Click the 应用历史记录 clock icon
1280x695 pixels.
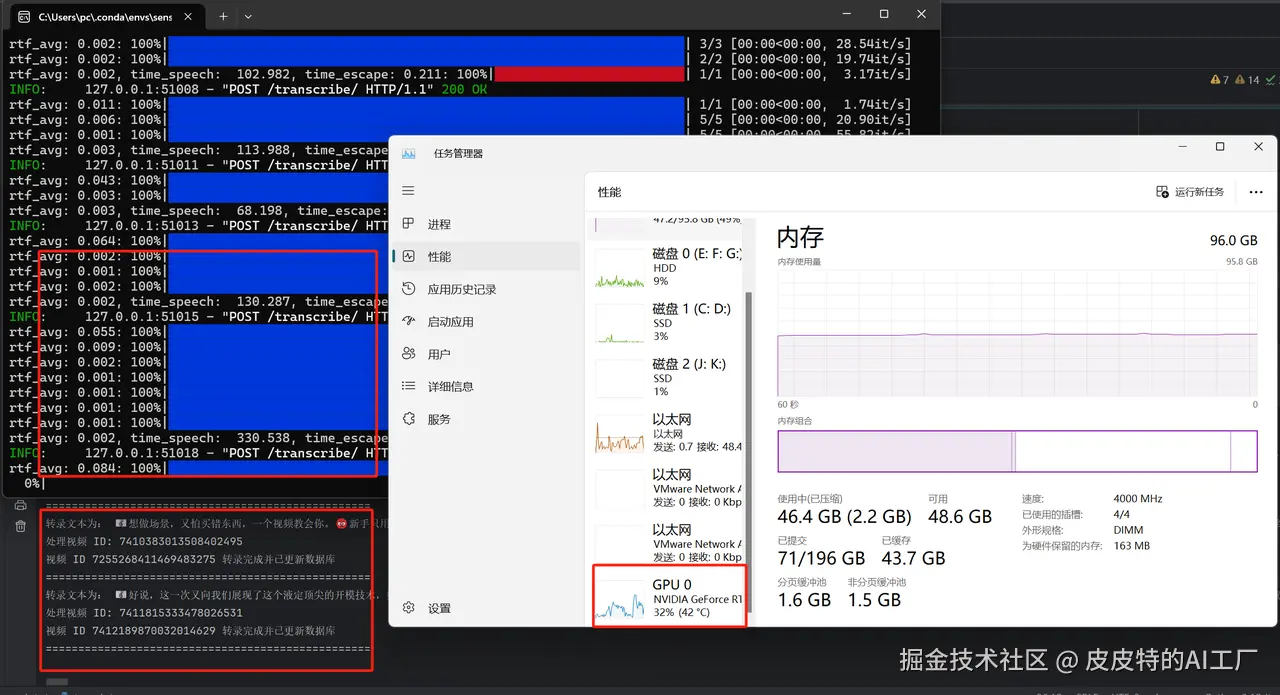tap(408, 289)
